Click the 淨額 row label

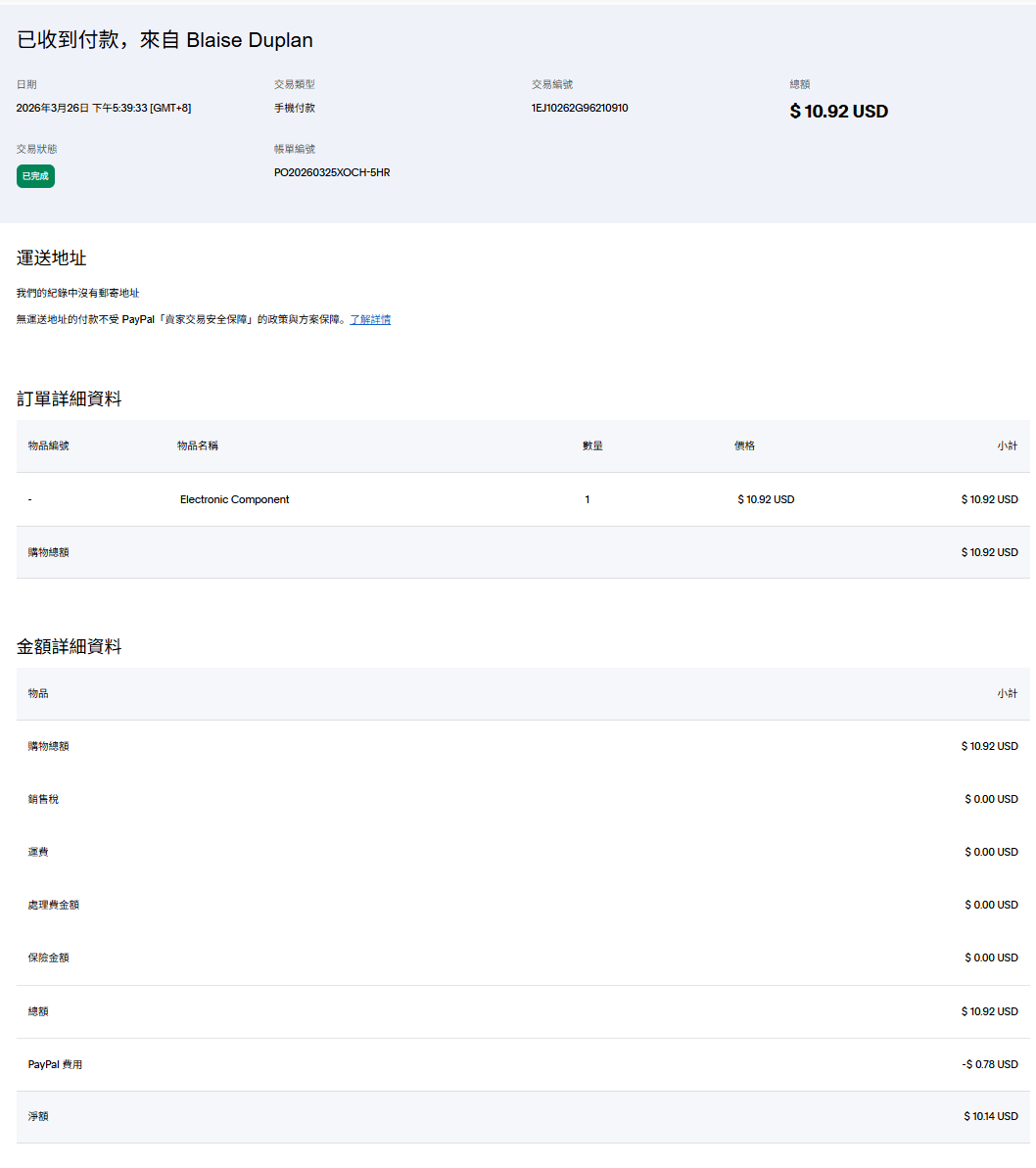[38, 1116]
